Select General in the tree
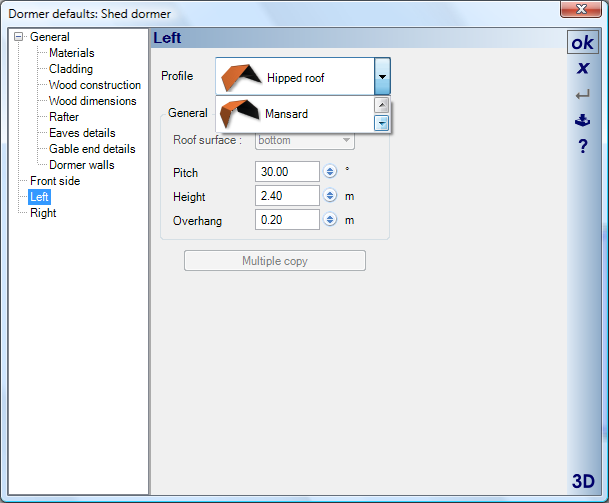Image resolution: width=609 pixels, height=503 pixels. coord(50,37)
